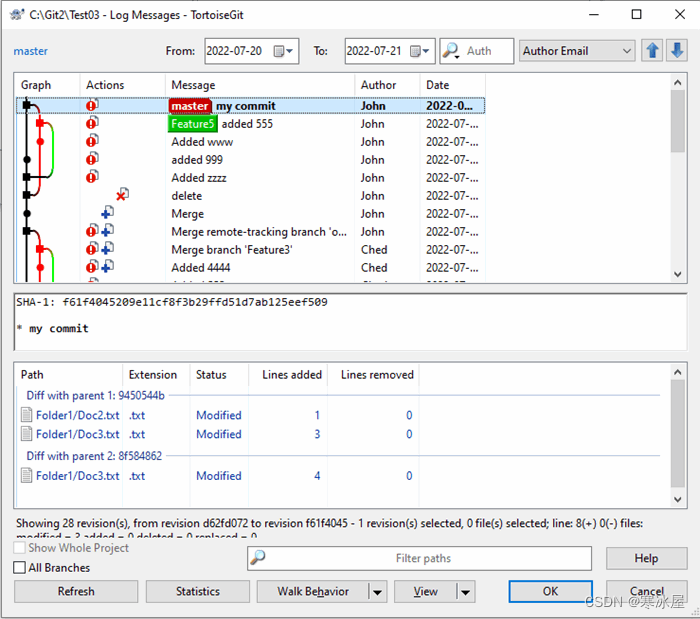Sort log by the Graph column header
700x619 pixels.
pos(47,85)
